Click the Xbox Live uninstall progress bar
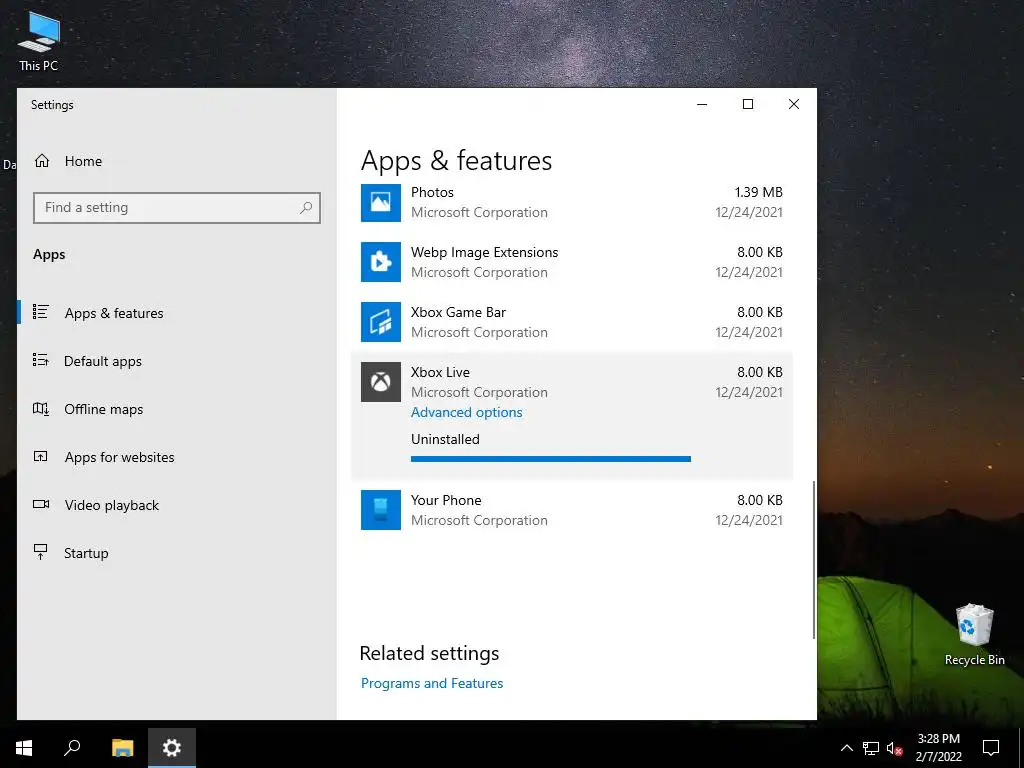Viewport: 1024px width, 768px height. click(x=551, y=459)
